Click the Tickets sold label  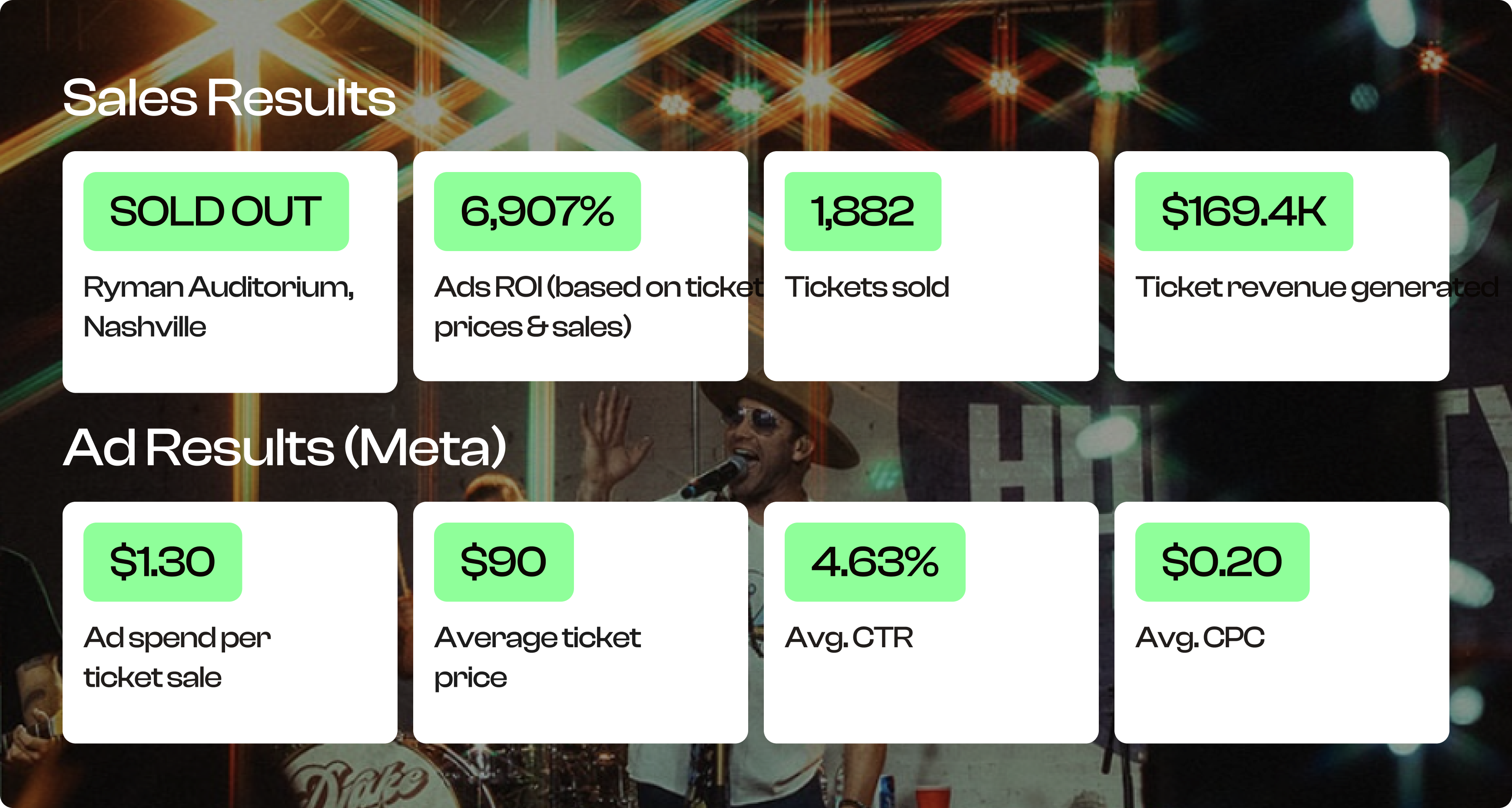tap(867, 287)
